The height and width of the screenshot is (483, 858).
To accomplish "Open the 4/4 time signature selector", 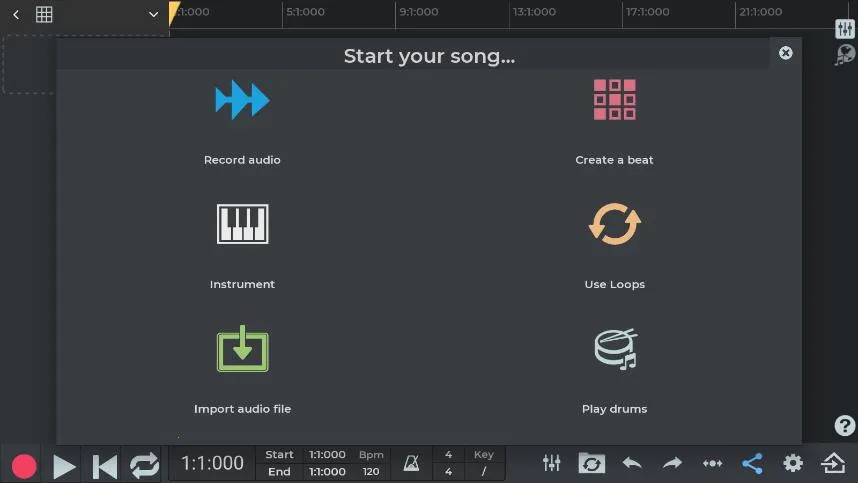I will coord(448,464).
